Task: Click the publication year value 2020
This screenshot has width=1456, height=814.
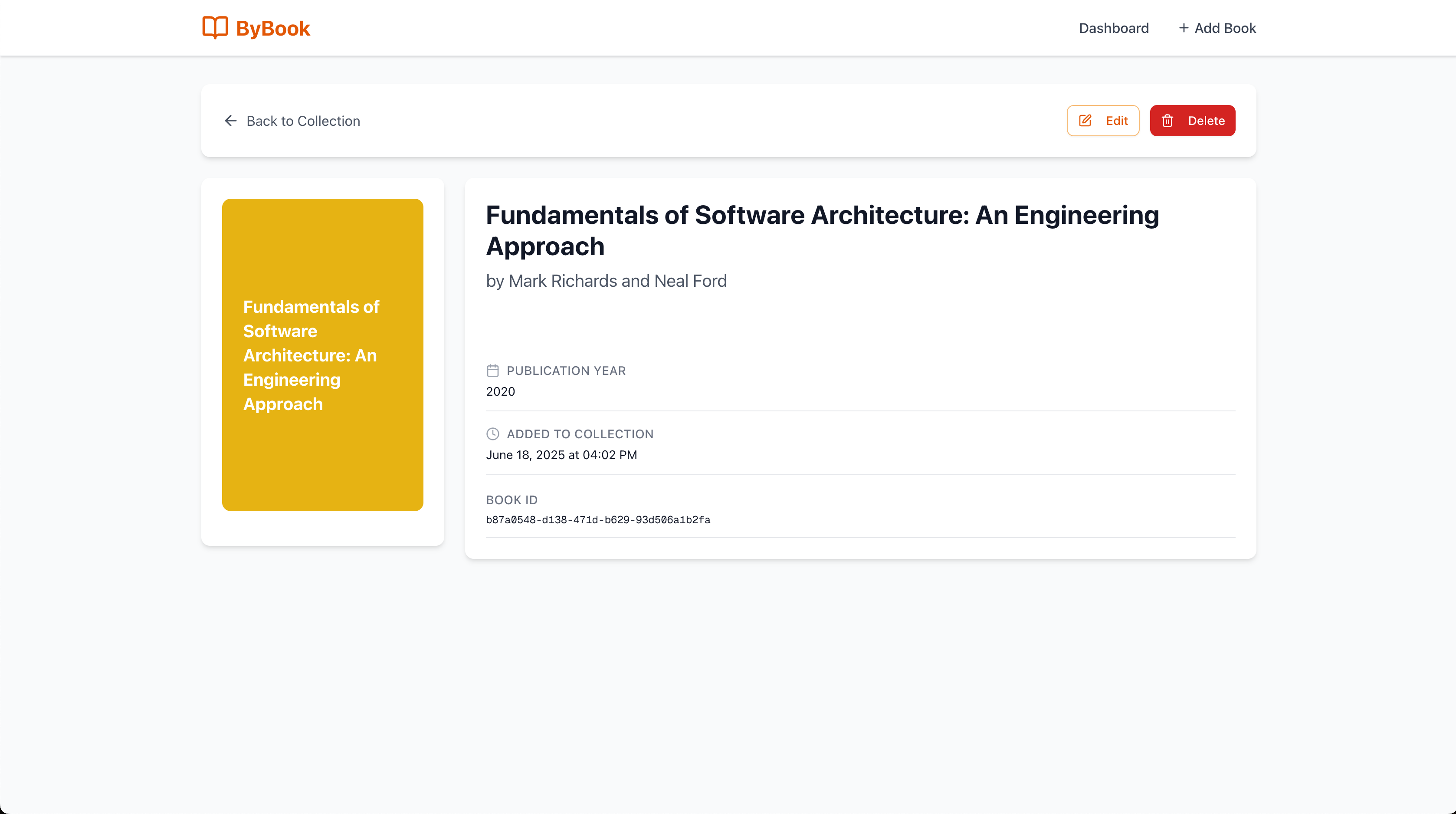Action: point(500,392)
